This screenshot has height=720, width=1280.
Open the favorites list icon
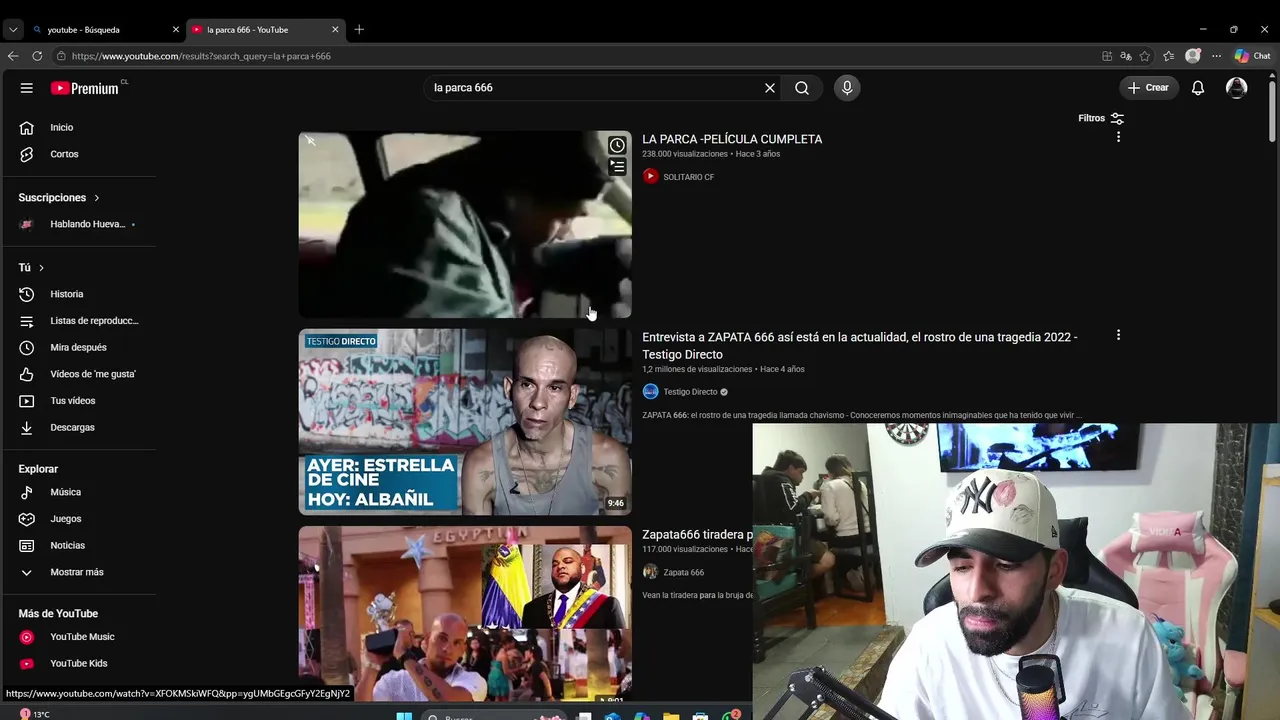tap(1169, 56)
